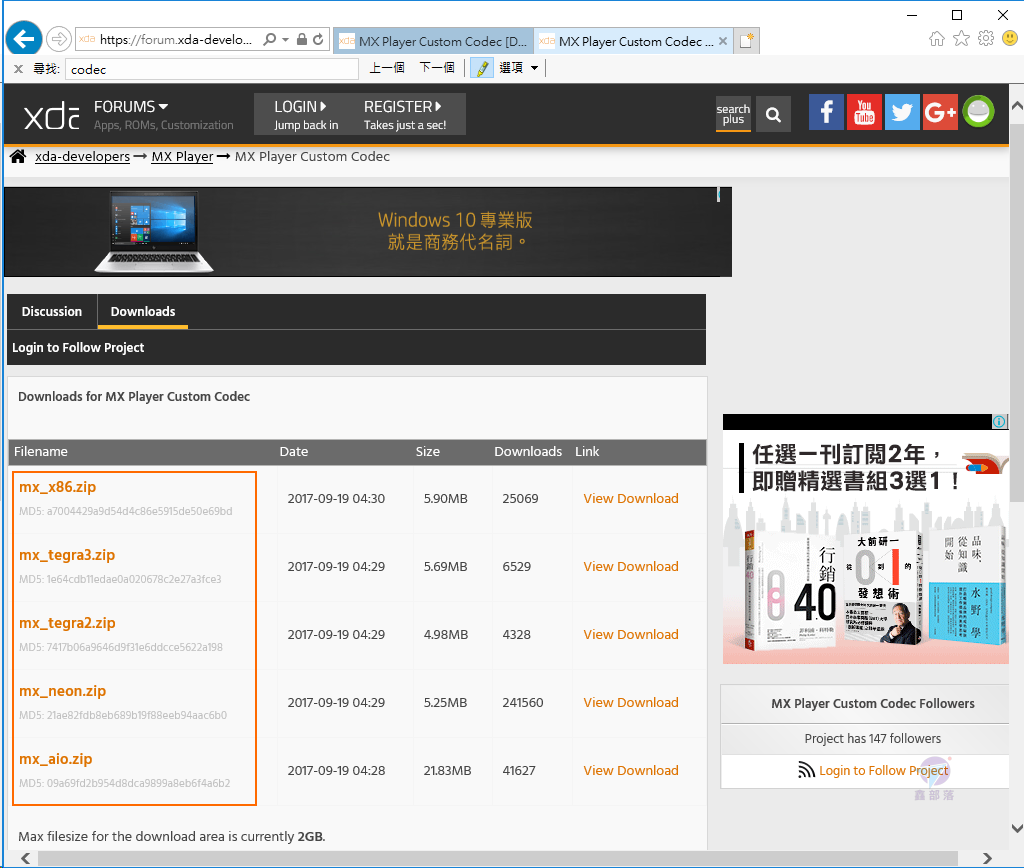This screenshot has height=868, width=1024.
Task: View Download for mx_x86.zip
Action: point(631,498)
